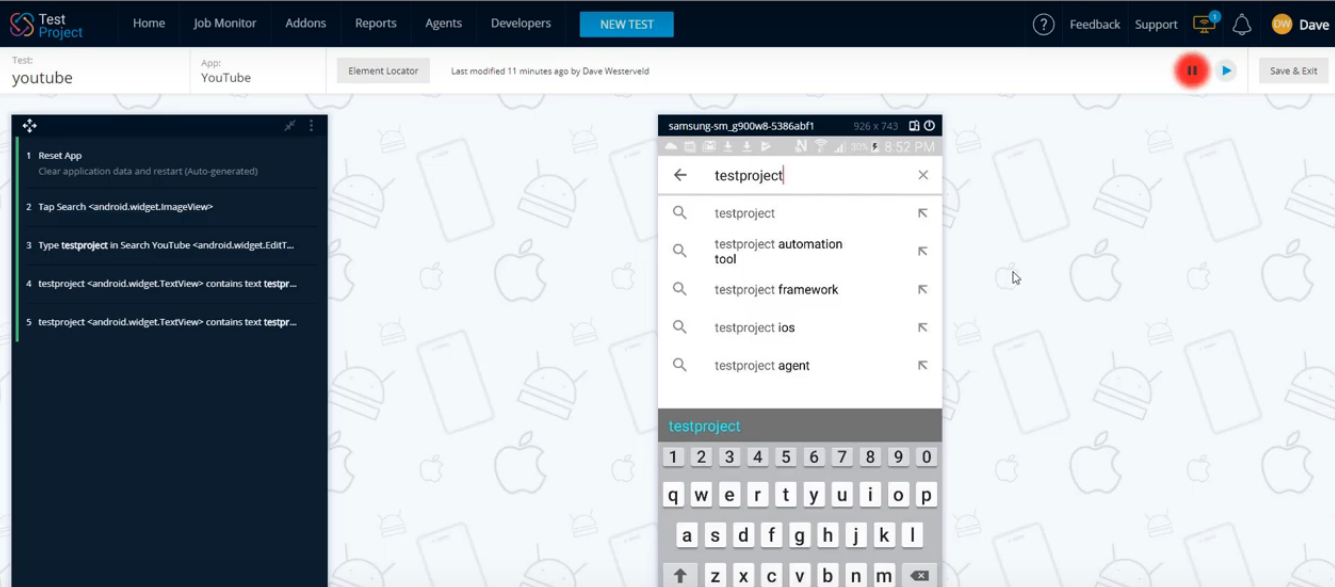1335x587 pixels.
Task: Tap the fill arrow on 'testproject ios'
Action: (x=923, y=327)
